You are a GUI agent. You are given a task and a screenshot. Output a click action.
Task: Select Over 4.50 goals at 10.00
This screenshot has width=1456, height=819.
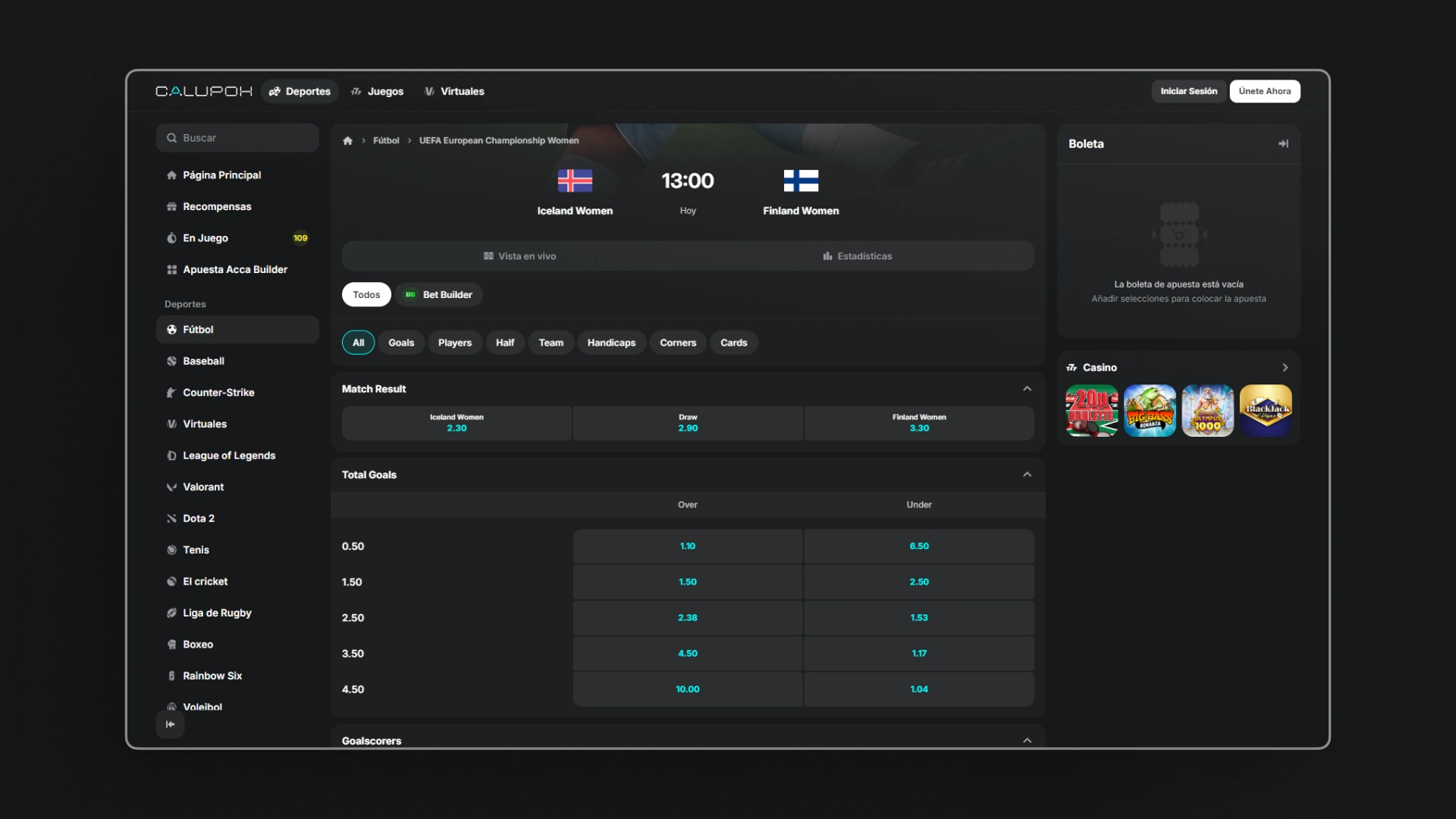(688, 689)
